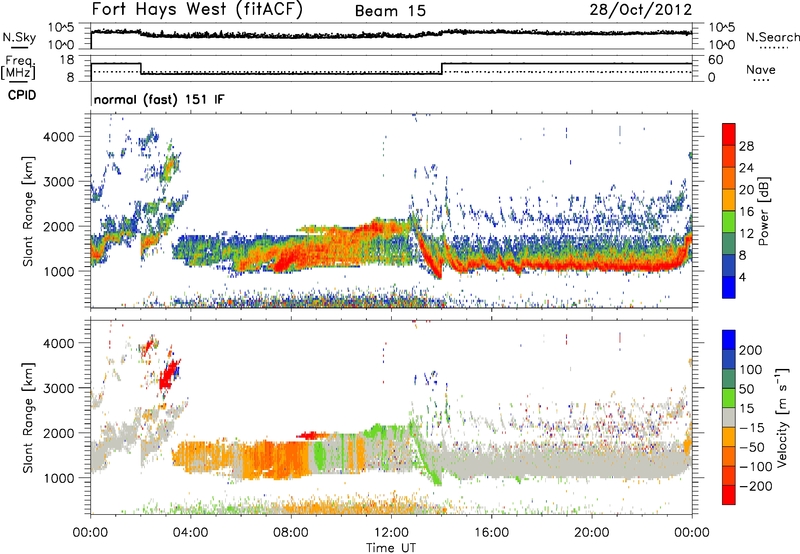Click the "100" velocity colorbar label

(751, 370)
